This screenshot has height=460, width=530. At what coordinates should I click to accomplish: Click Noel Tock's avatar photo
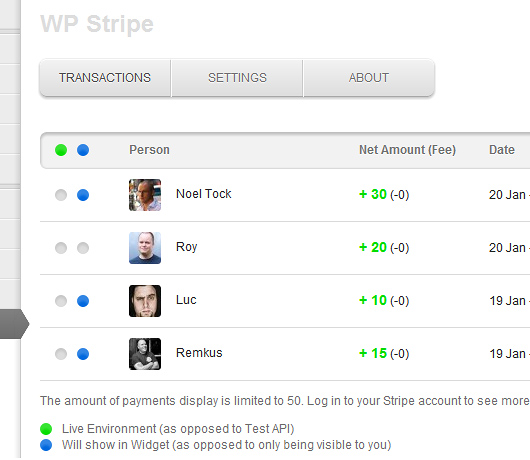(x=145, y=195)
